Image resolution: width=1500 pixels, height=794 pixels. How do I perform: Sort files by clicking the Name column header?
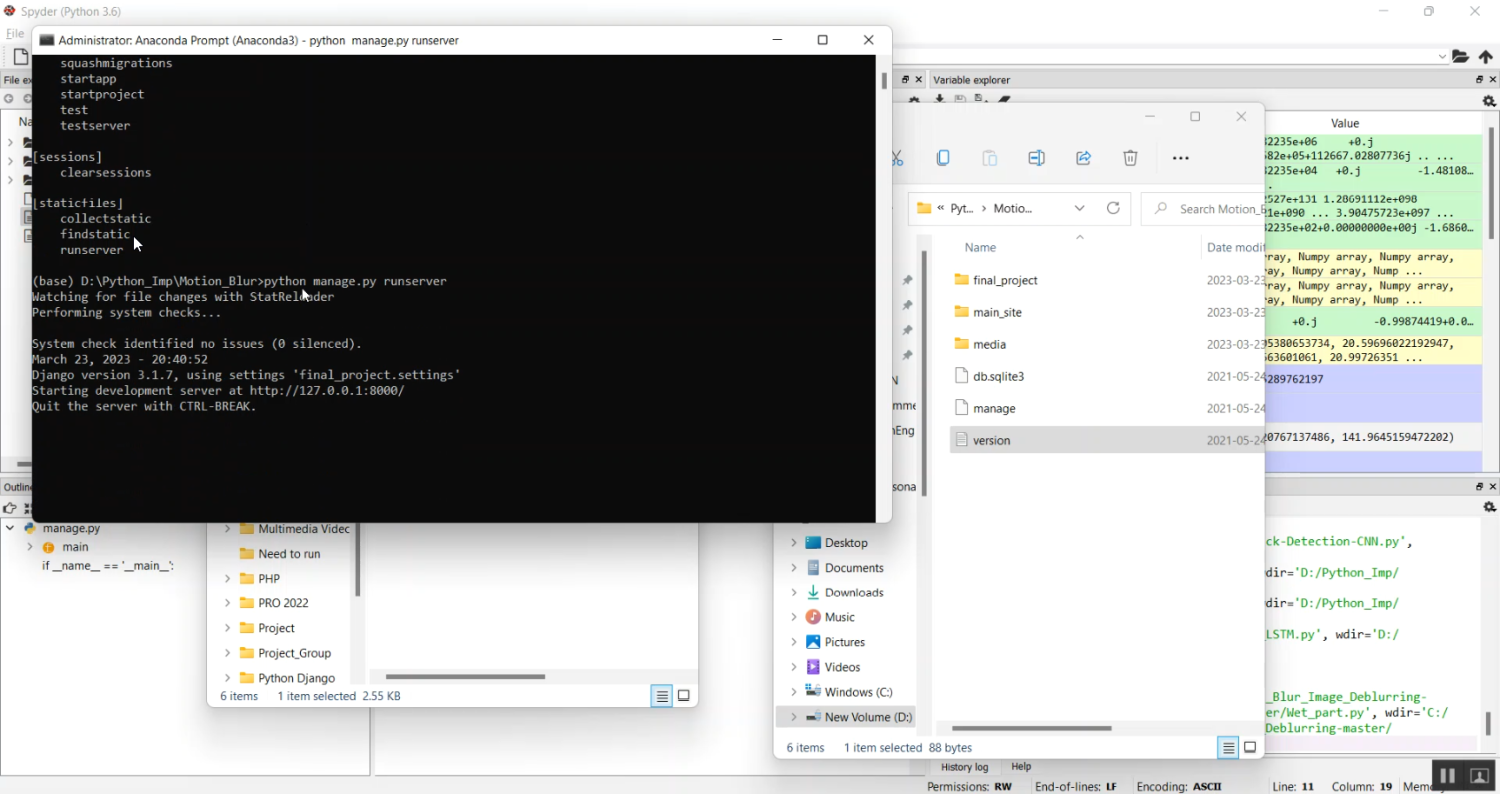point(980,247)
